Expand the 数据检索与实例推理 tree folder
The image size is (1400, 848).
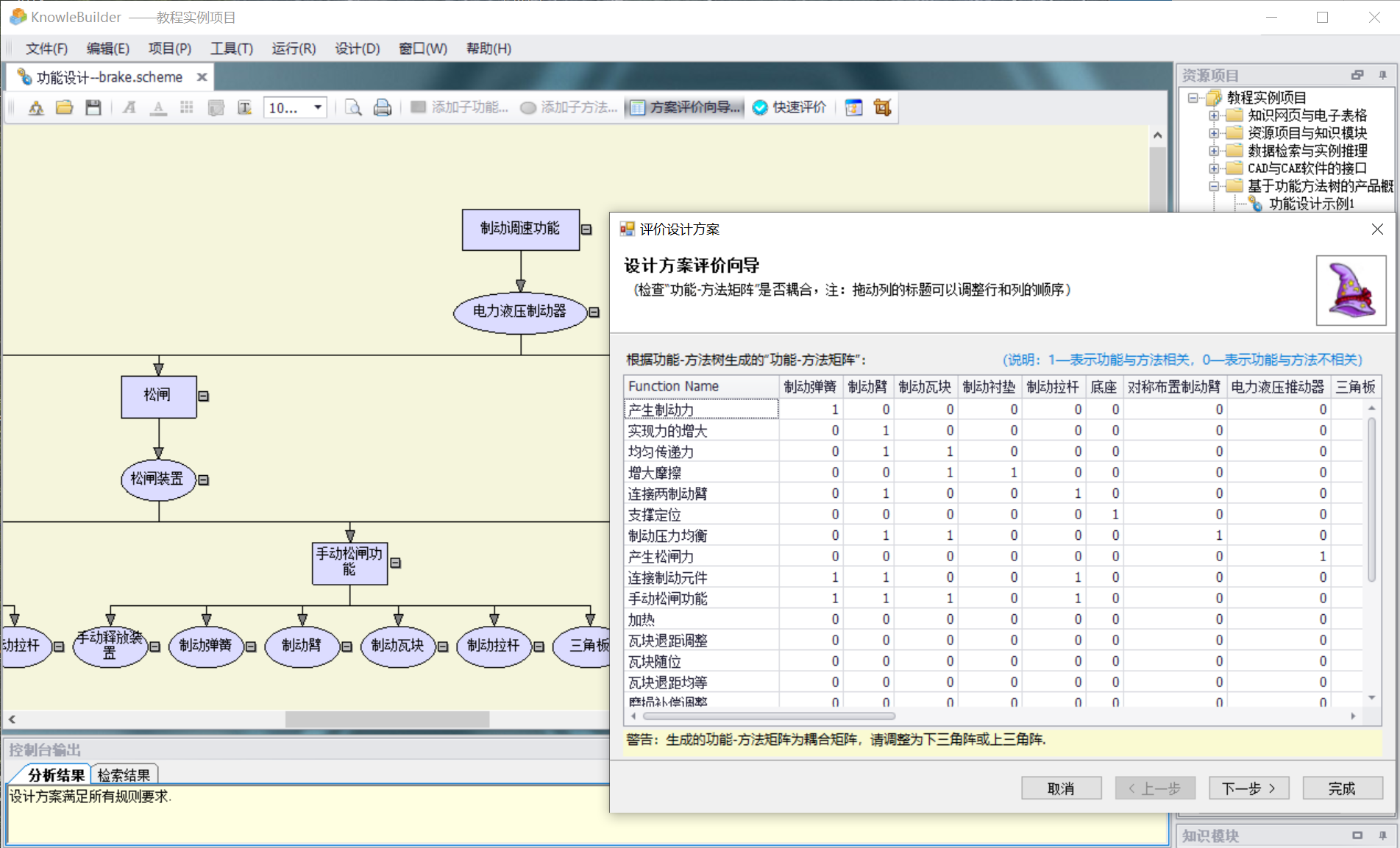(1214, 151)
